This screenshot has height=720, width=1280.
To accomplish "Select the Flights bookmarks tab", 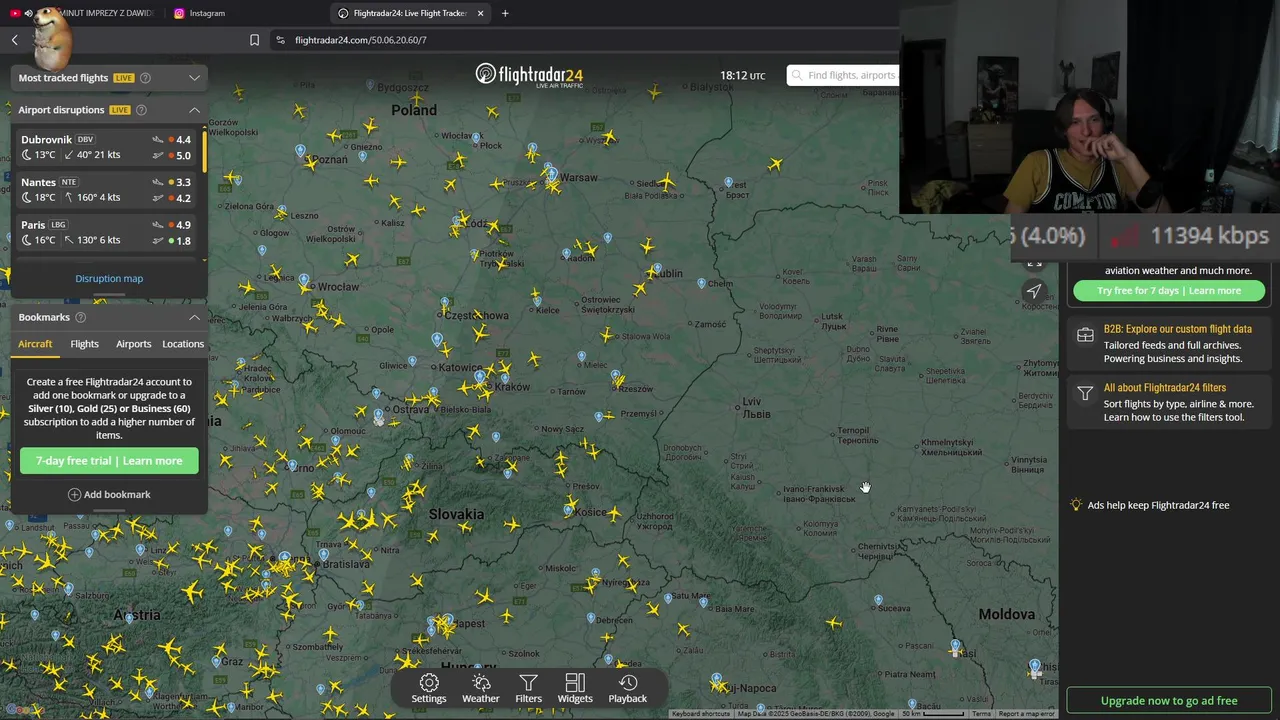I will click(x=85, y=344).
